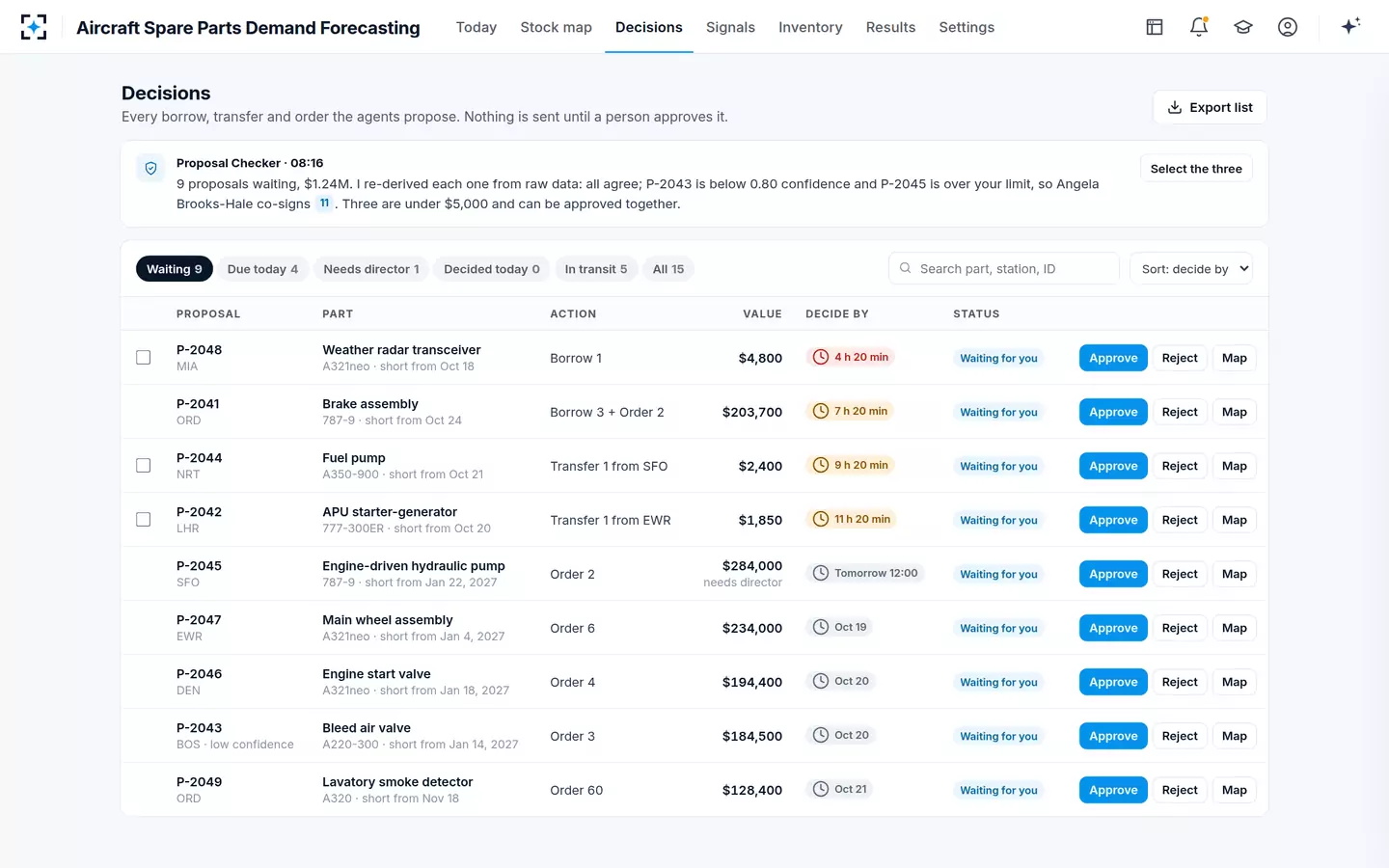This screenshot has width=1389, height=868.
Task: Tick the checkbox for P-2048
Action: pyautogui.click(x=144, y=358)
